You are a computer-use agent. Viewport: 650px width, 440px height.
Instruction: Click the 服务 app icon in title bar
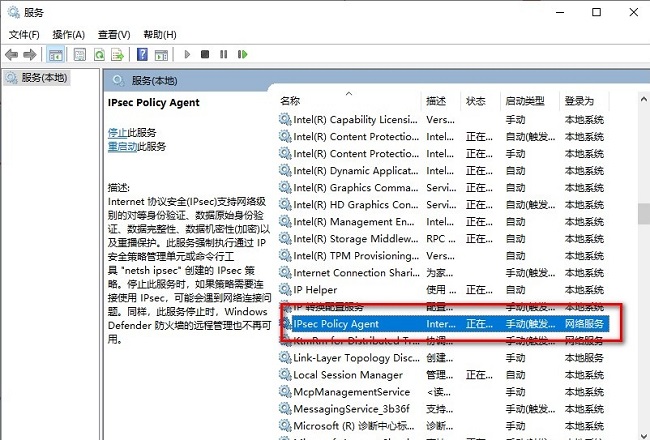click(x=13, y=12)
